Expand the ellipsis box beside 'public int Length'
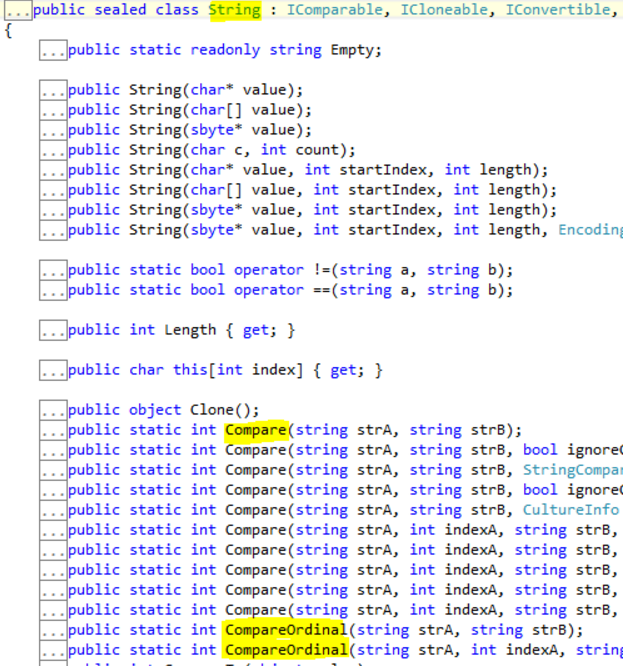 click(x=53, y=330)
